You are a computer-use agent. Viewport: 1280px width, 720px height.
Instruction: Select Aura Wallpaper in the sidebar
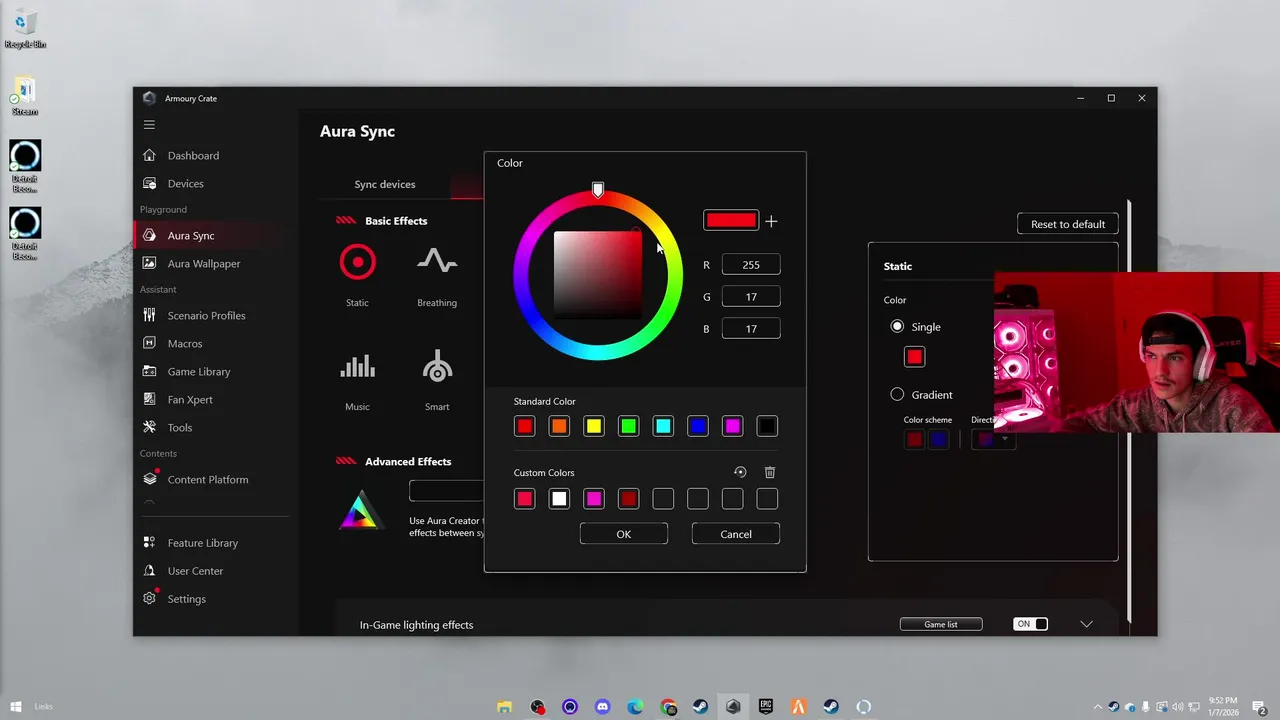[x=204, y=264]
